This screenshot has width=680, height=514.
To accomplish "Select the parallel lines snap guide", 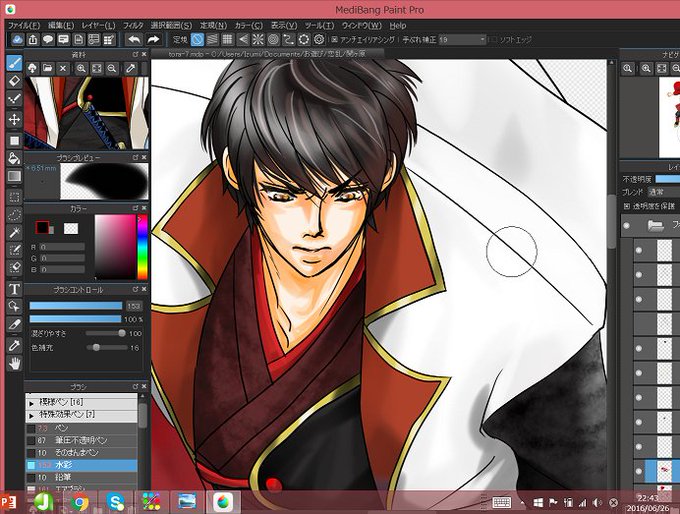I will [x=212, y=40].
